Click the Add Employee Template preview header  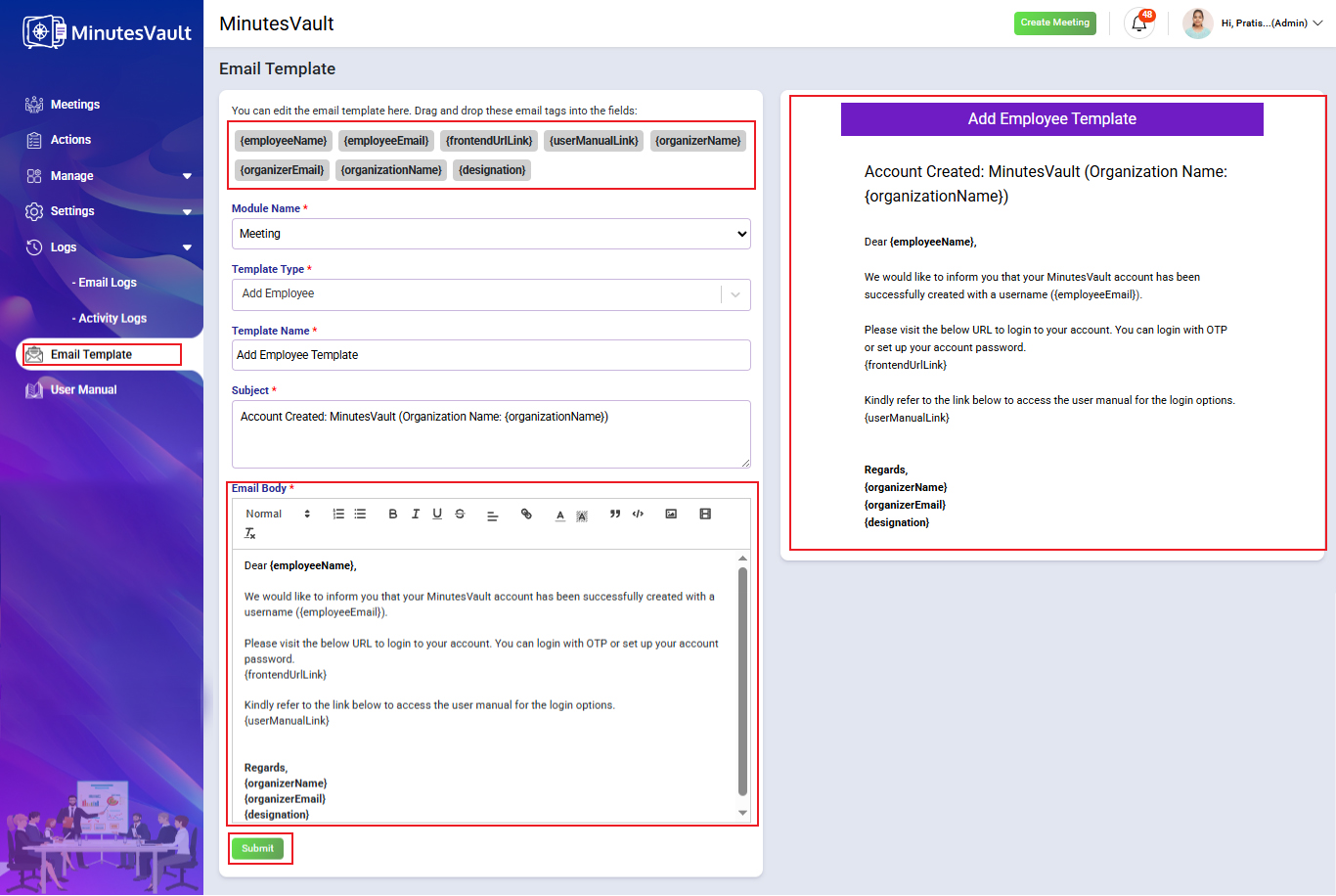(x=1052, y=119)
